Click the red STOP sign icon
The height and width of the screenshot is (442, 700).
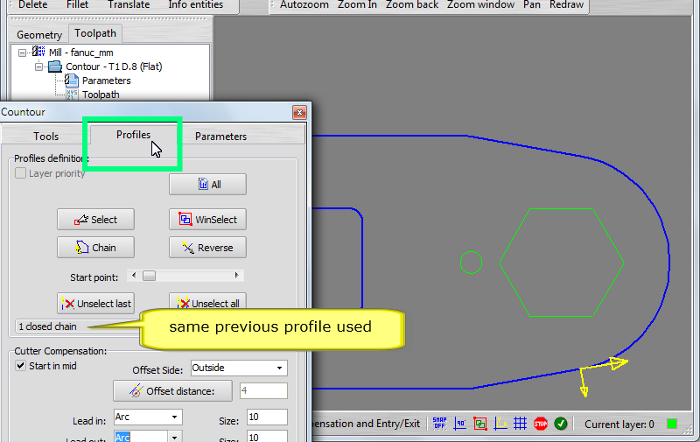[x=541, y=423]
